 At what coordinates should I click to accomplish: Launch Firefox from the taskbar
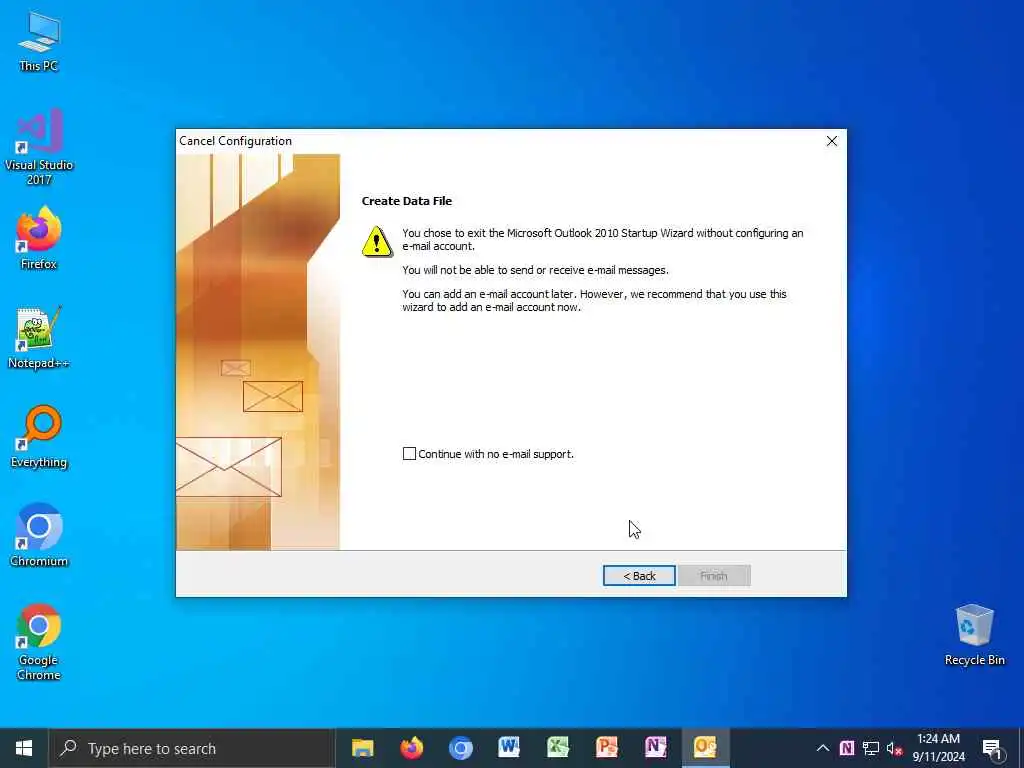pos(411,748)
